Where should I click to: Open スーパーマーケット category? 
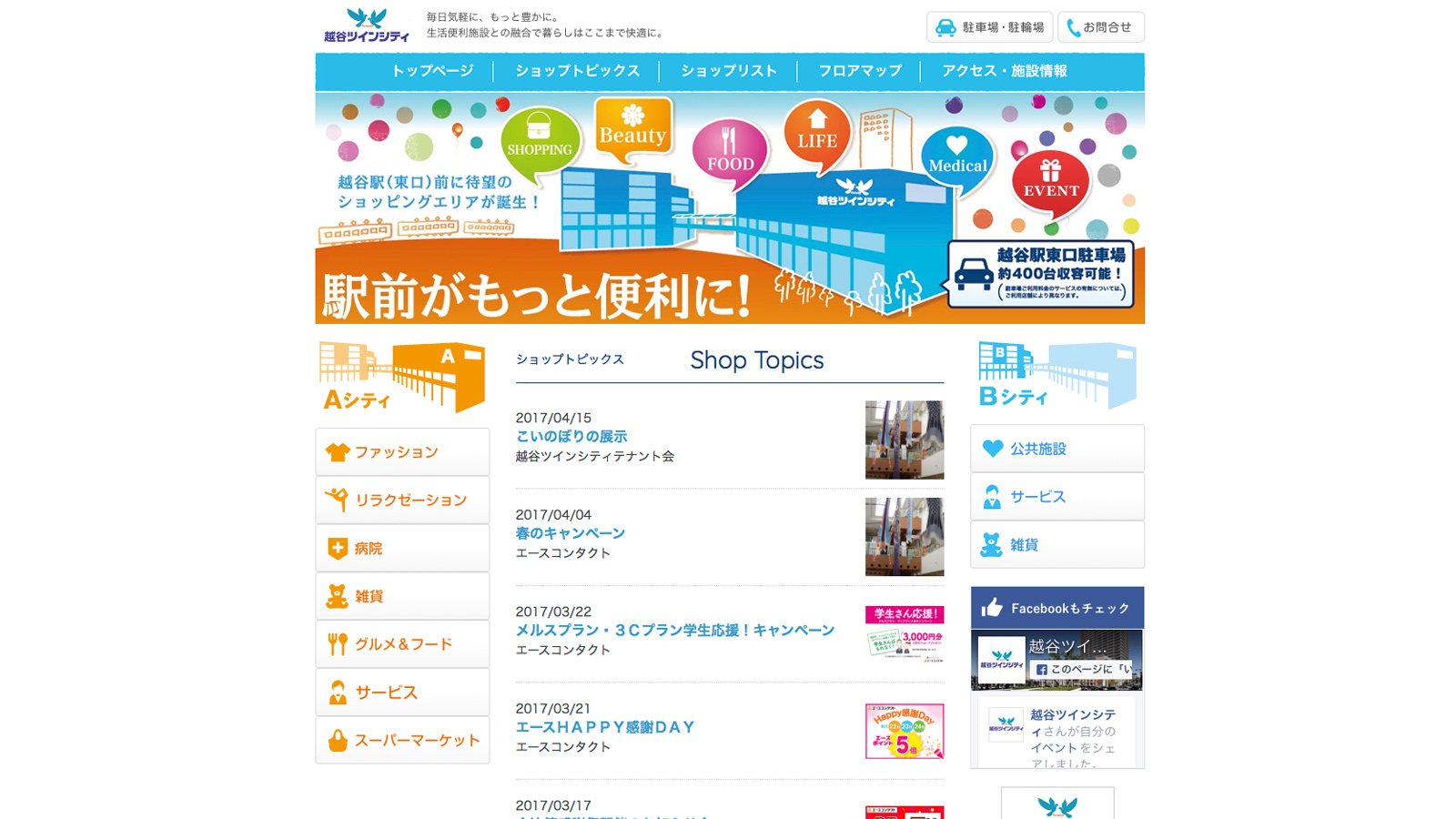pos(402,740)
